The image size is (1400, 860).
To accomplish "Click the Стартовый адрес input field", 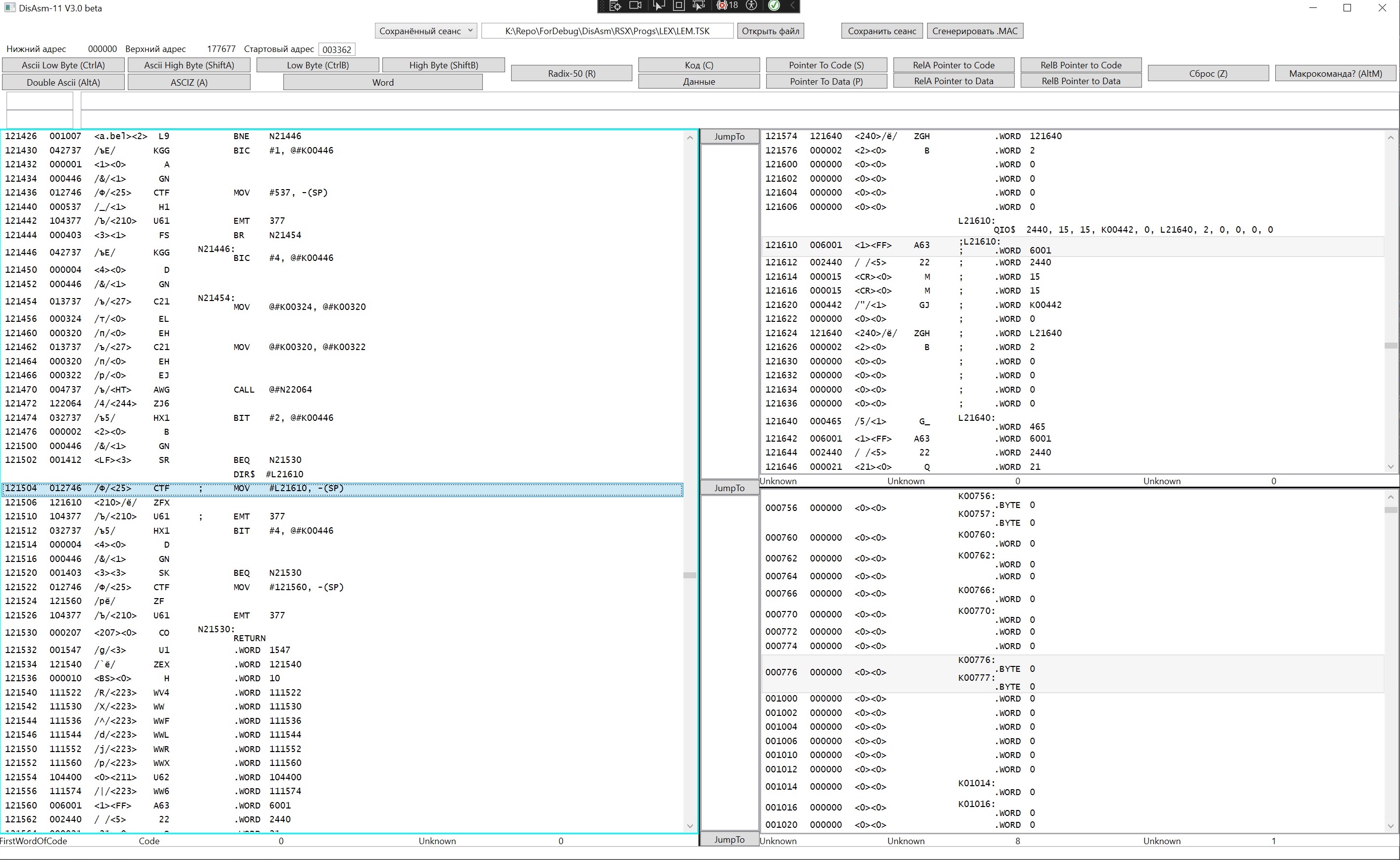I will (337, 50).
